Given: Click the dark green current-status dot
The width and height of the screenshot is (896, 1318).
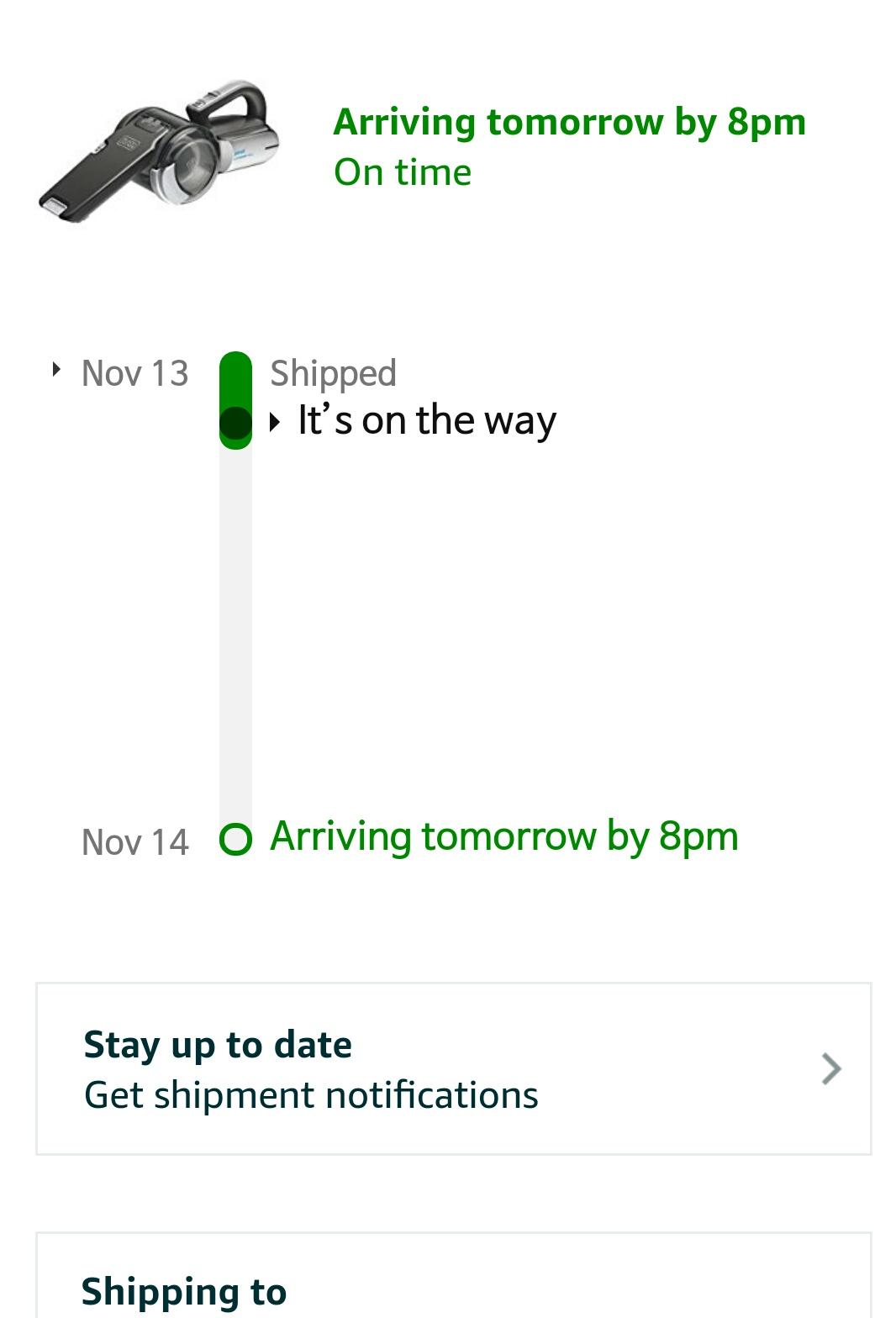Looking at the screenshot, I should click(235, 423).
